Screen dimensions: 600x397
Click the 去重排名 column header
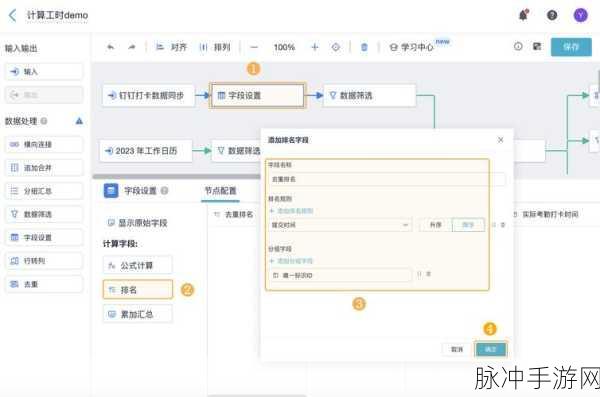tap(234, 214)
